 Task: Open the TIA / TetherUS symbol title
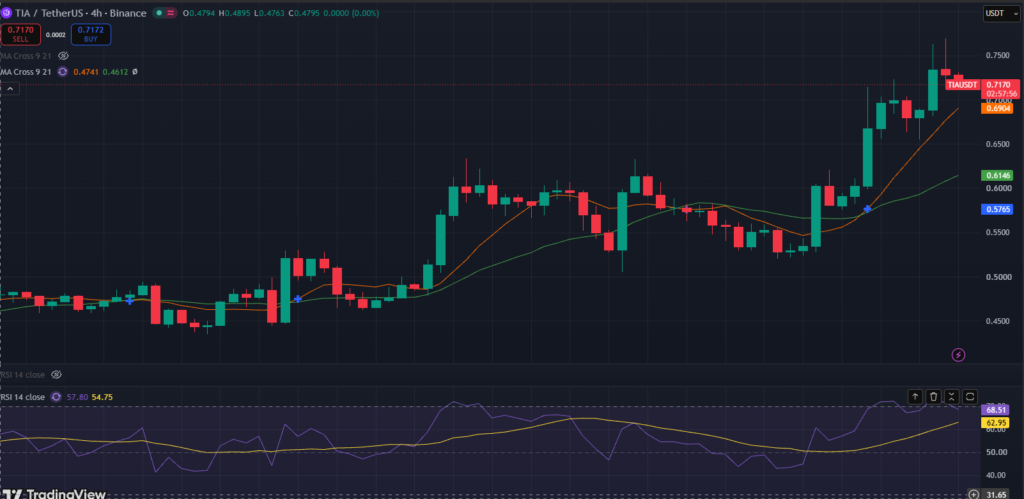(x=81, y=13)
